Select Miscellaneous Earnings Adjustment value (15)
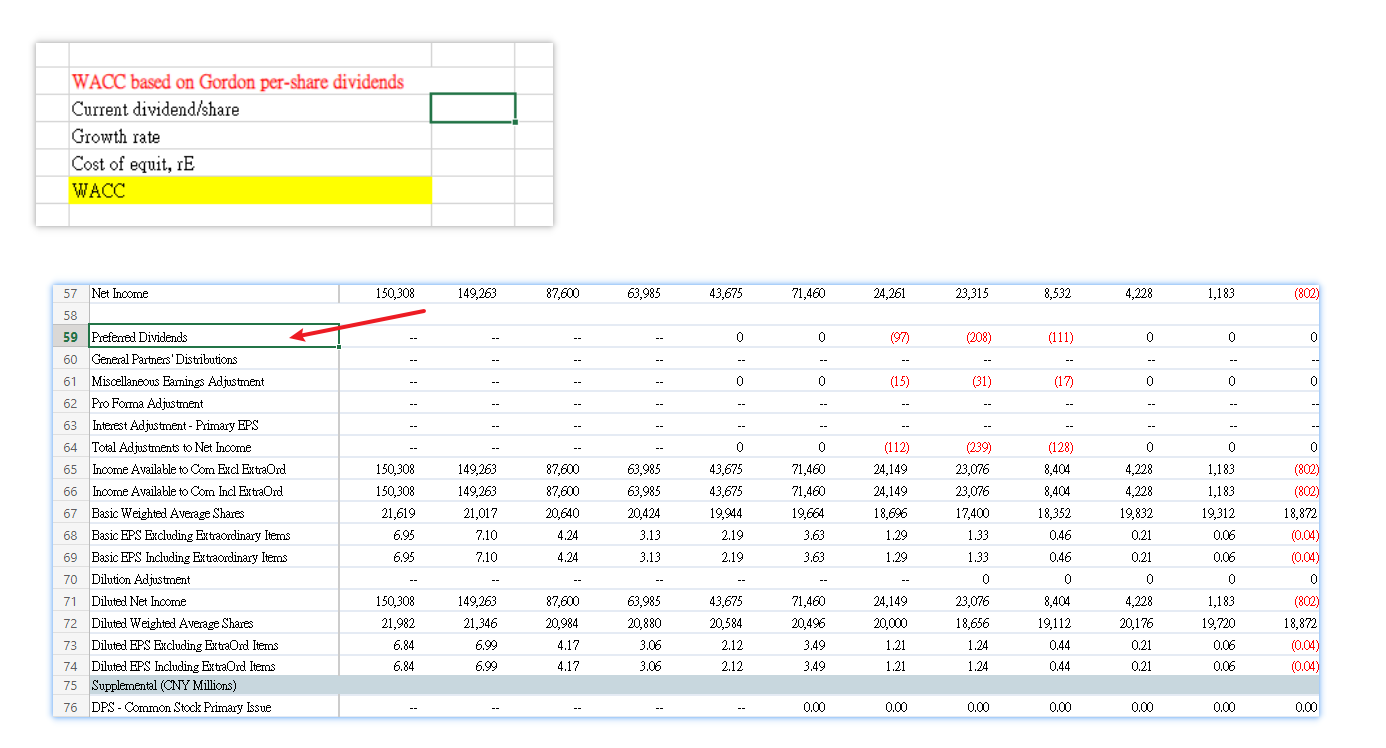Image resolution: width=1386 pixels, height=748 pixels. (899, 382)
